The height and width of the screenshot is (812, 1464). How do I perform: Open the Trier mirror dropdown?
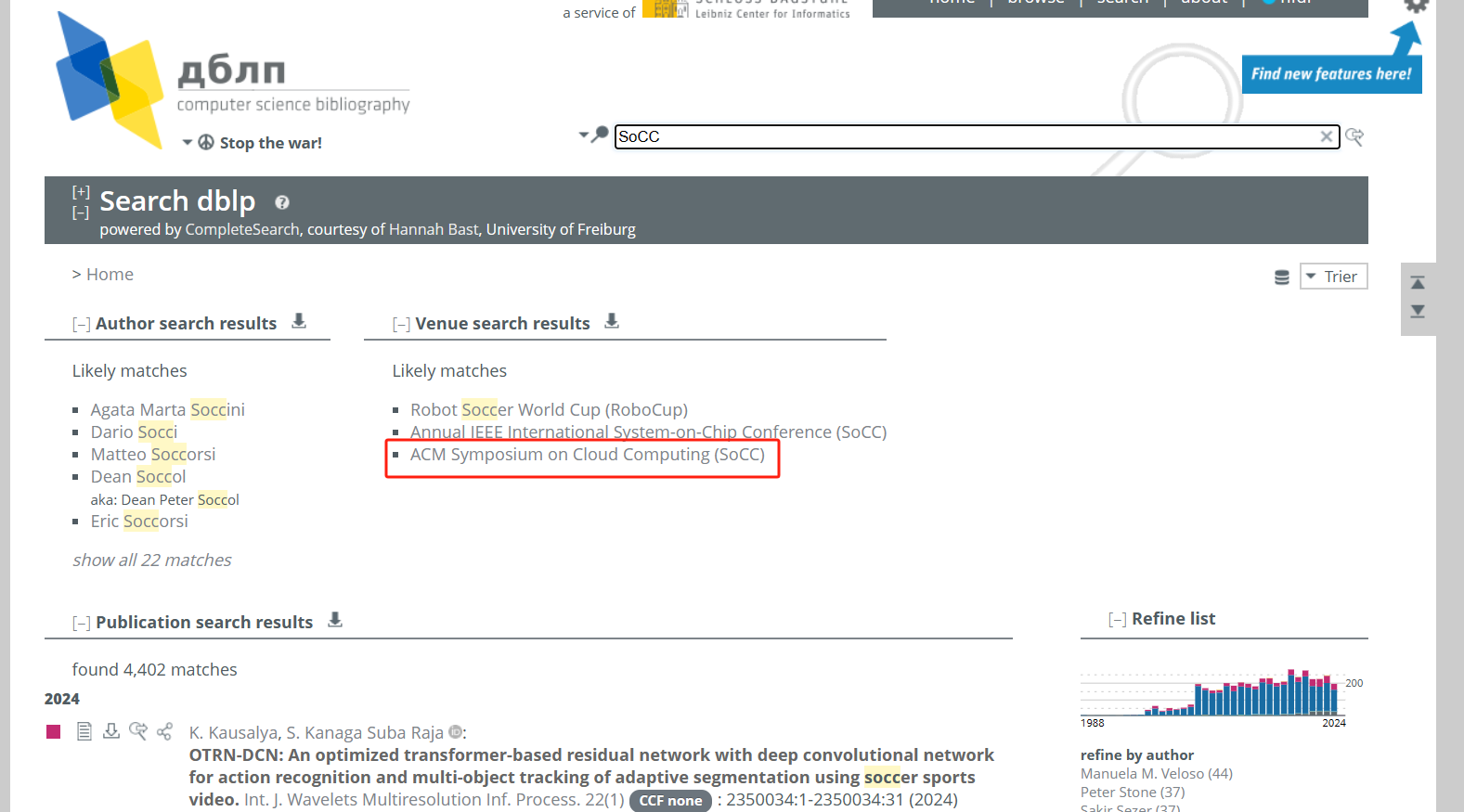tap(1333, 277)
